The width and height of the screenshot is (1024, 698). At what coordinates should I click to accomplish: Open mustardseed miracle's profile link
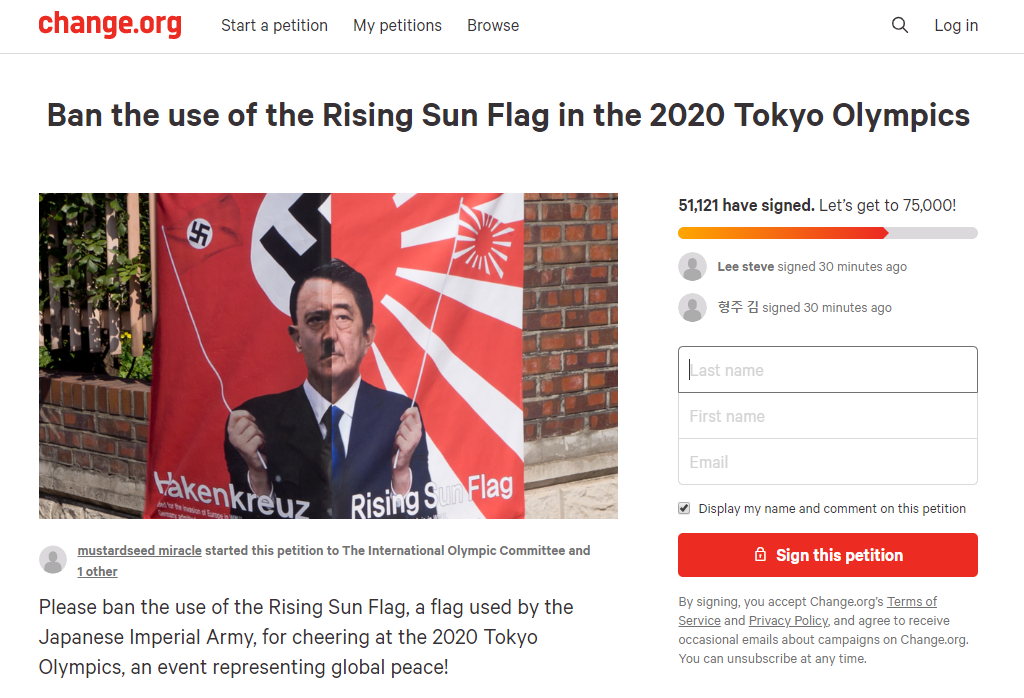click(139, 550)
